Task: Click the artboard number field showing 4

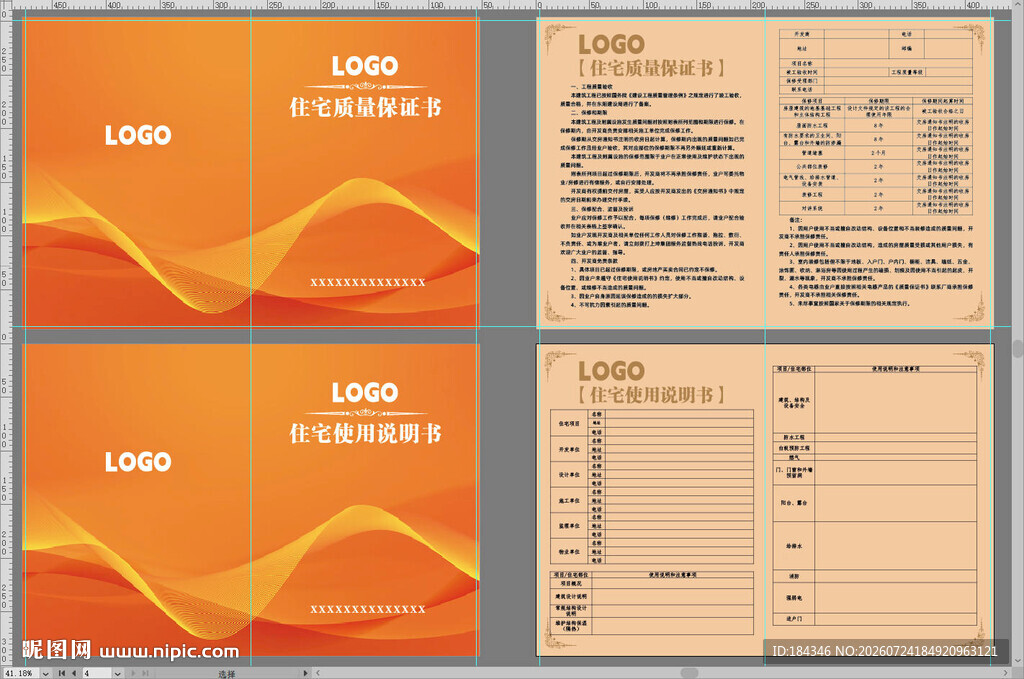Action: 97,673
